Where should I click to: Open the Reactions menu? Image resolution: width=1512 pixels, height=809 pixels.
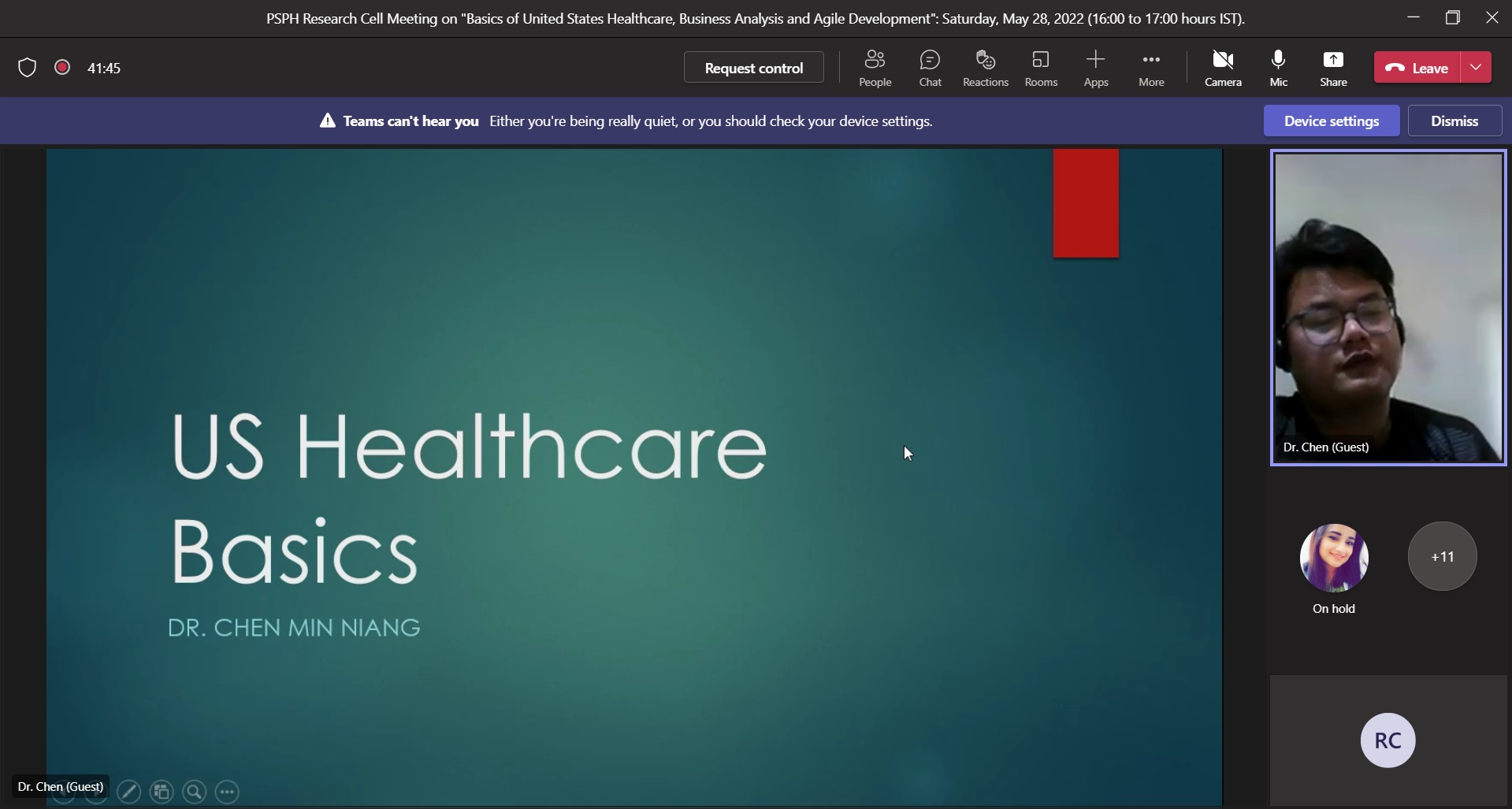[985, 68]
